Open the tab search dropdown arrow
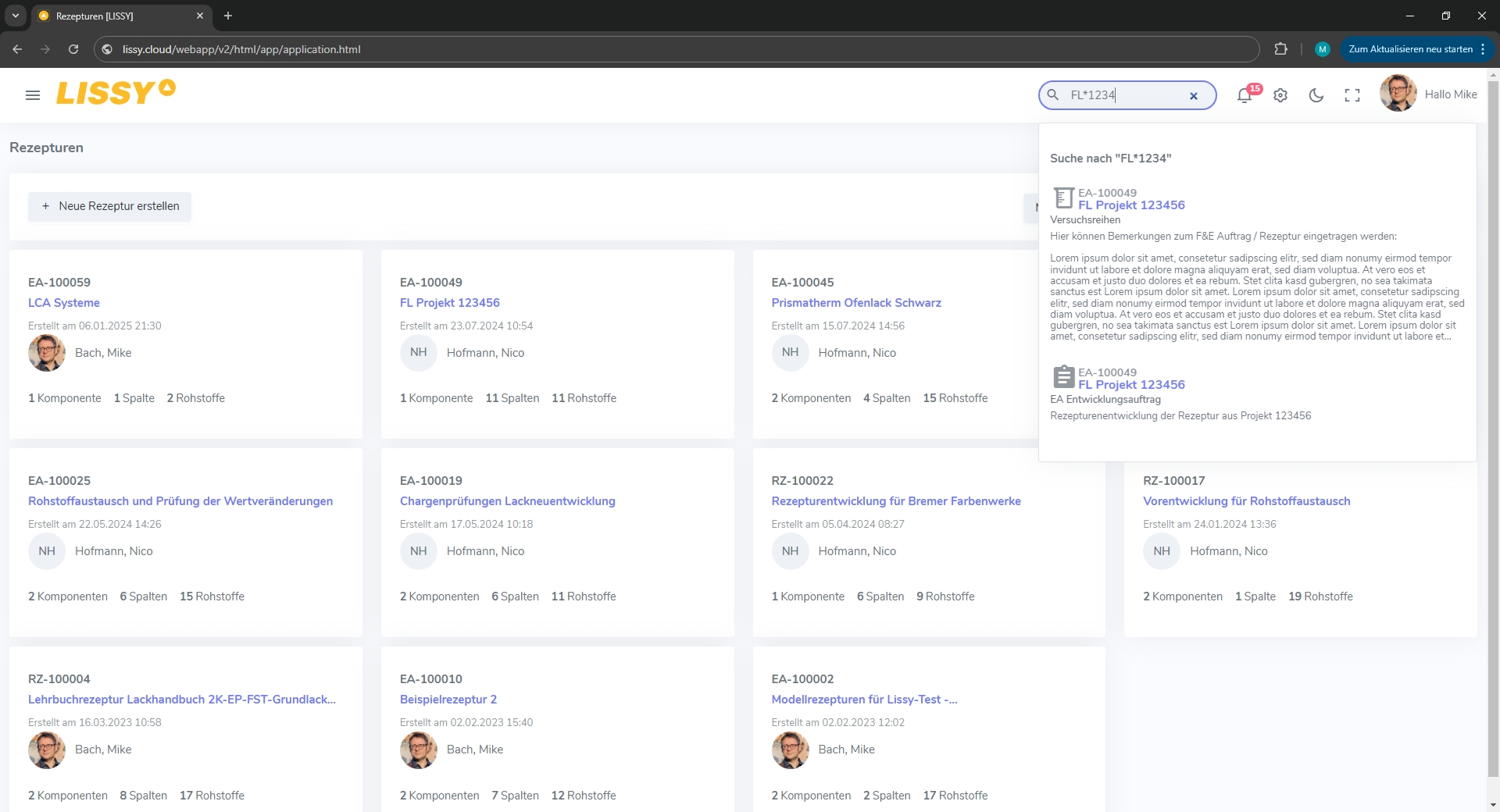 tap(16, 16)
